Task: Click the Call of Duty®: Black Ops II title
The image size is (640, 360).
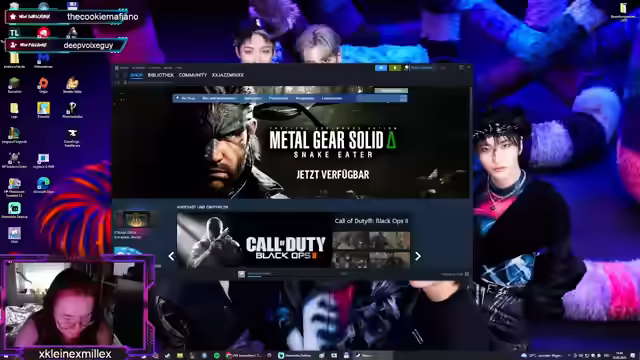Action: click(x=371, y=221)
